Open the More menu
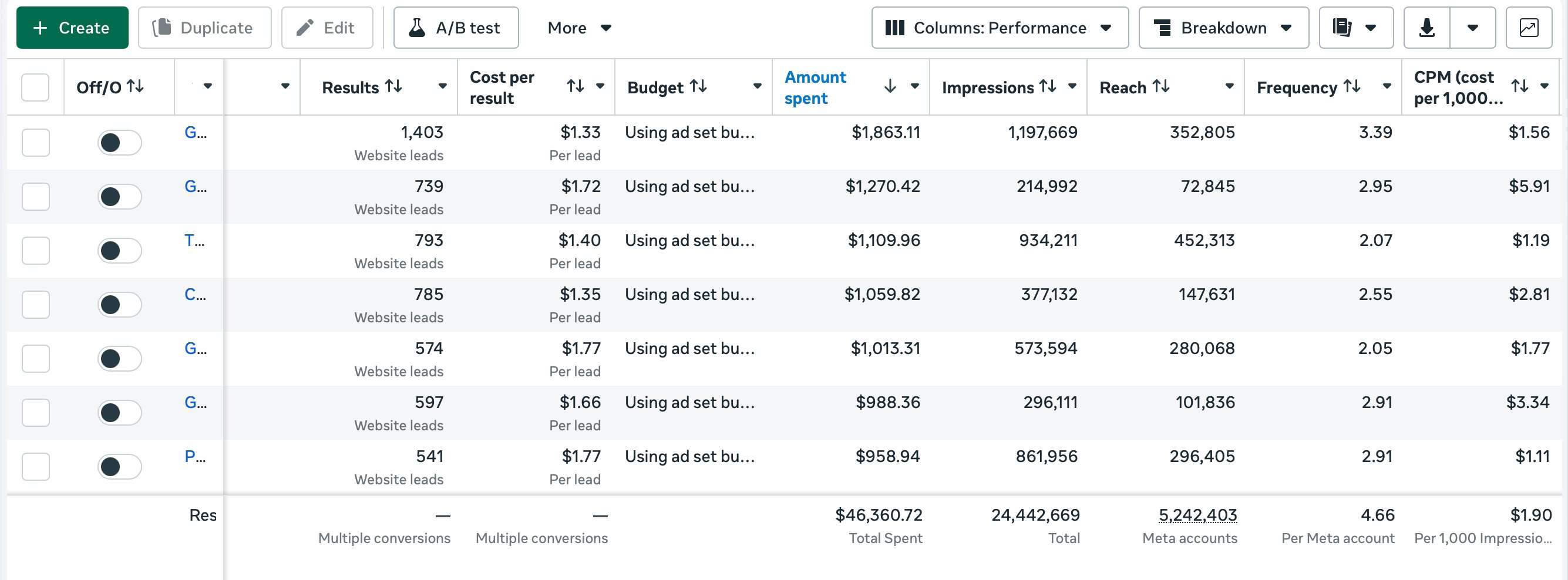The height and width of the screenshot is (580, 1568). [579, 28]
